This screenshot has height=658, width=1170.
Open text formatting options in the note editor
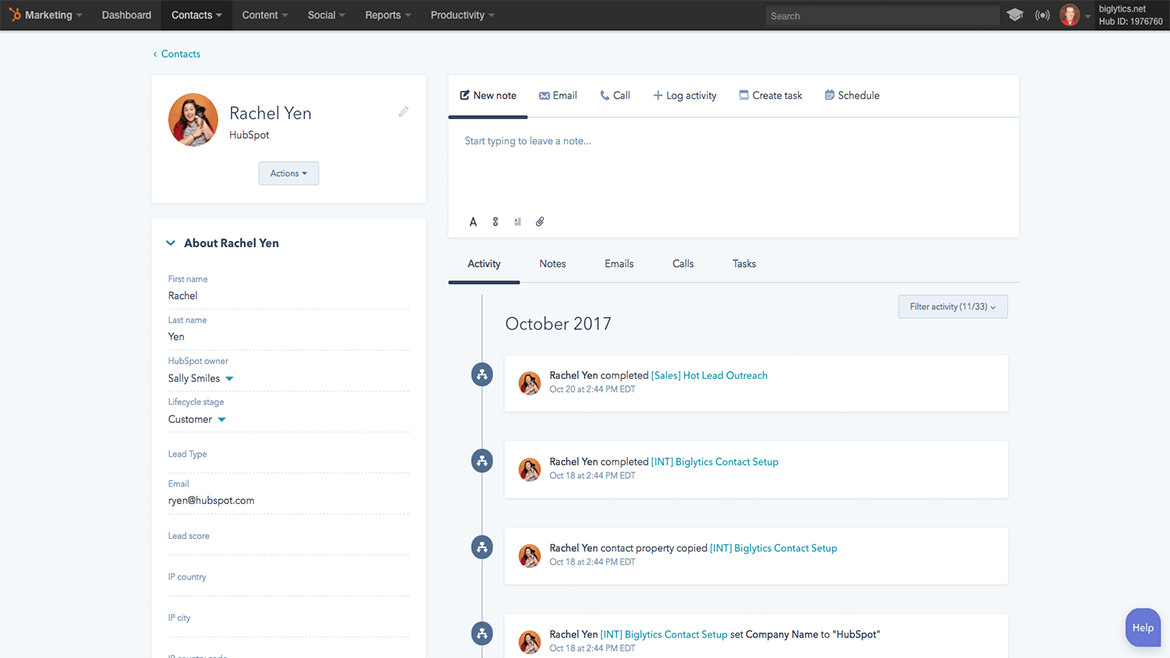[x=473, y=221]
